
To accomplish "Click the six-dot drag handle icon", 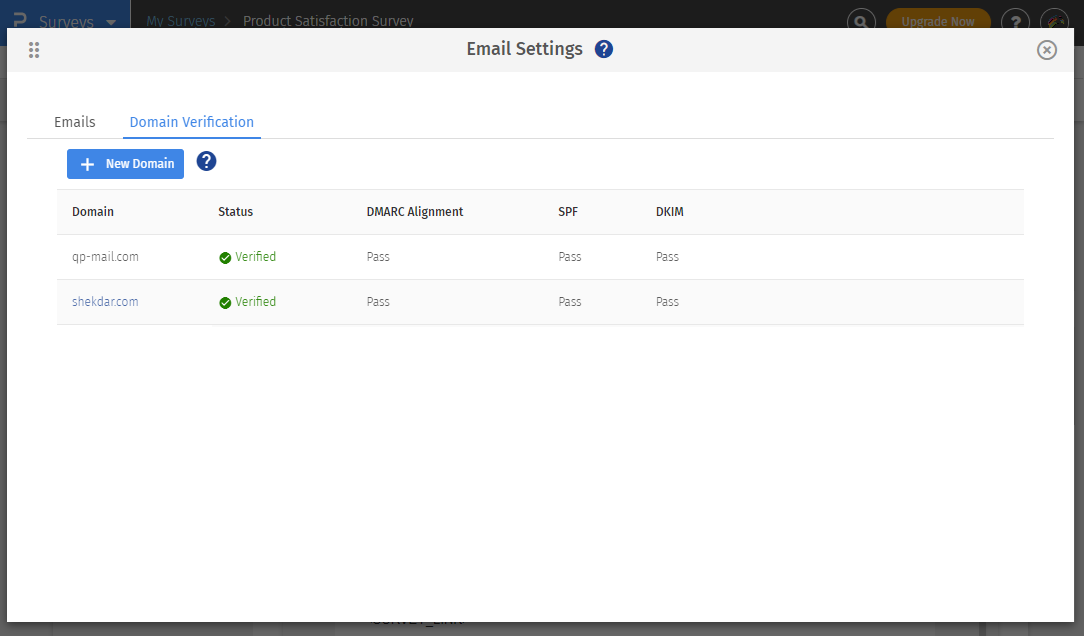I will pyautogui.click(x=34, y=50).
